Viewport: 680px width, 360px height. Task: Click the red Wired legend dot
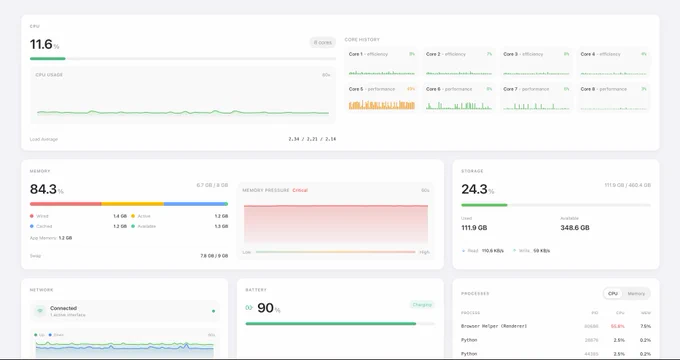(32, 216)
